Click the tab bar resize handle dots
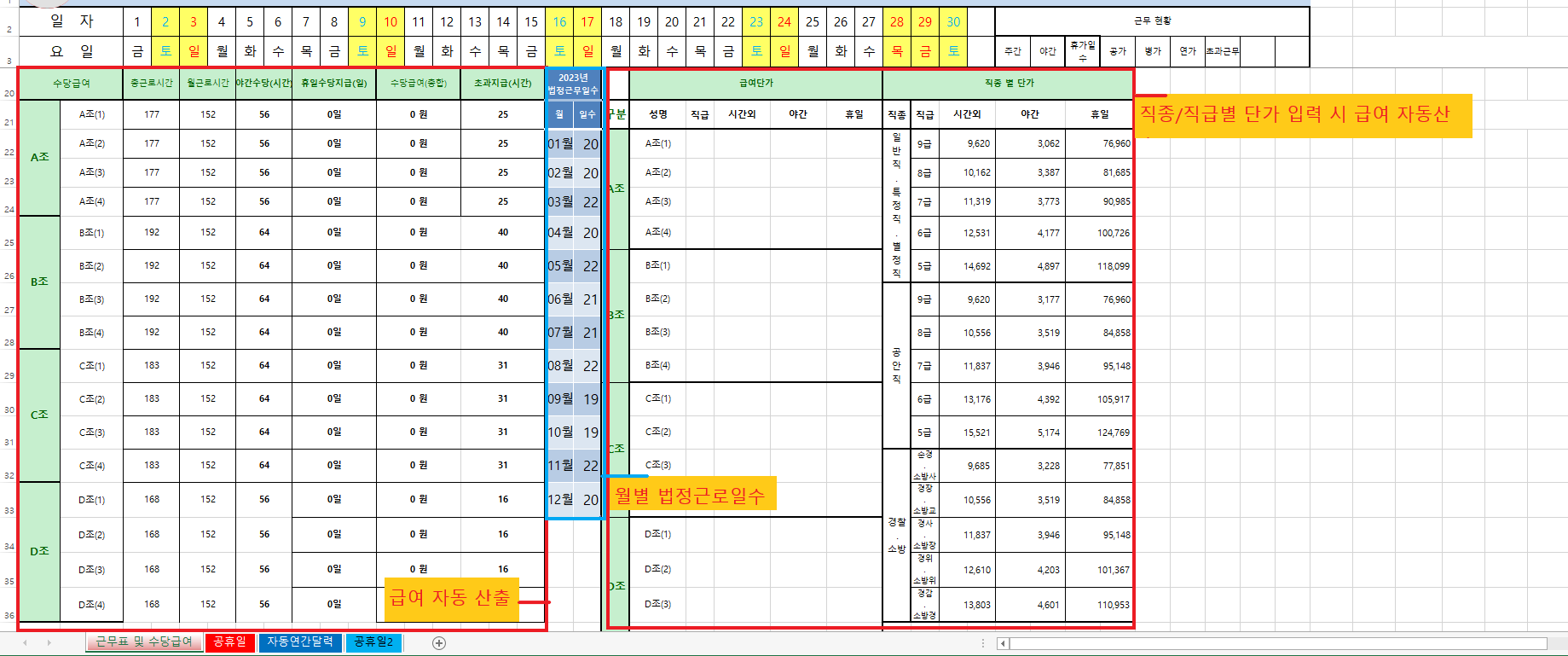This screenshot has height=656, width=1568. [983, 643]
